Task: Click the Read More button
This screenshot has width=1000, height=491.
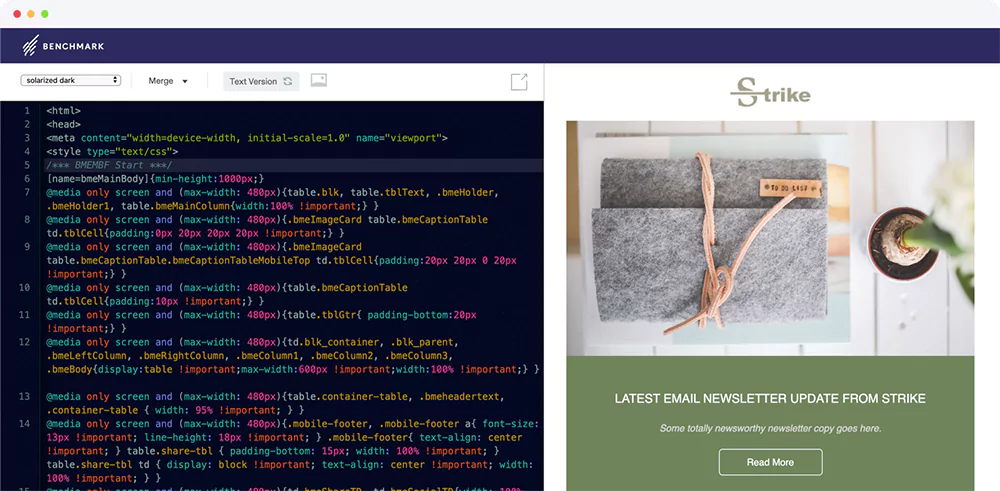Action: coord(770,462)
